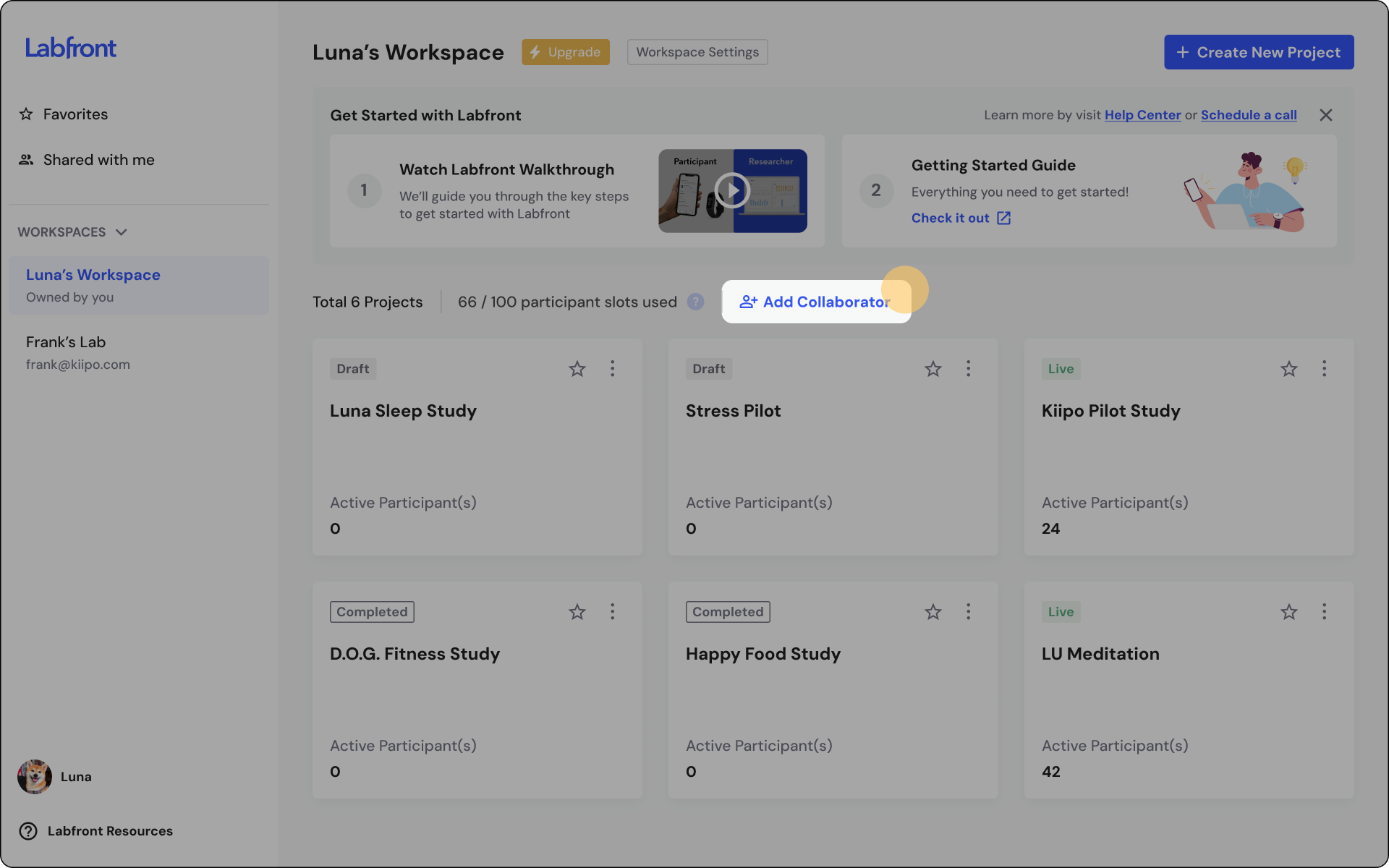Dismiss the Get Started banner
Image resolution: width=1389 pixels, height=868 pixels.
click(x=1326, y=114)
